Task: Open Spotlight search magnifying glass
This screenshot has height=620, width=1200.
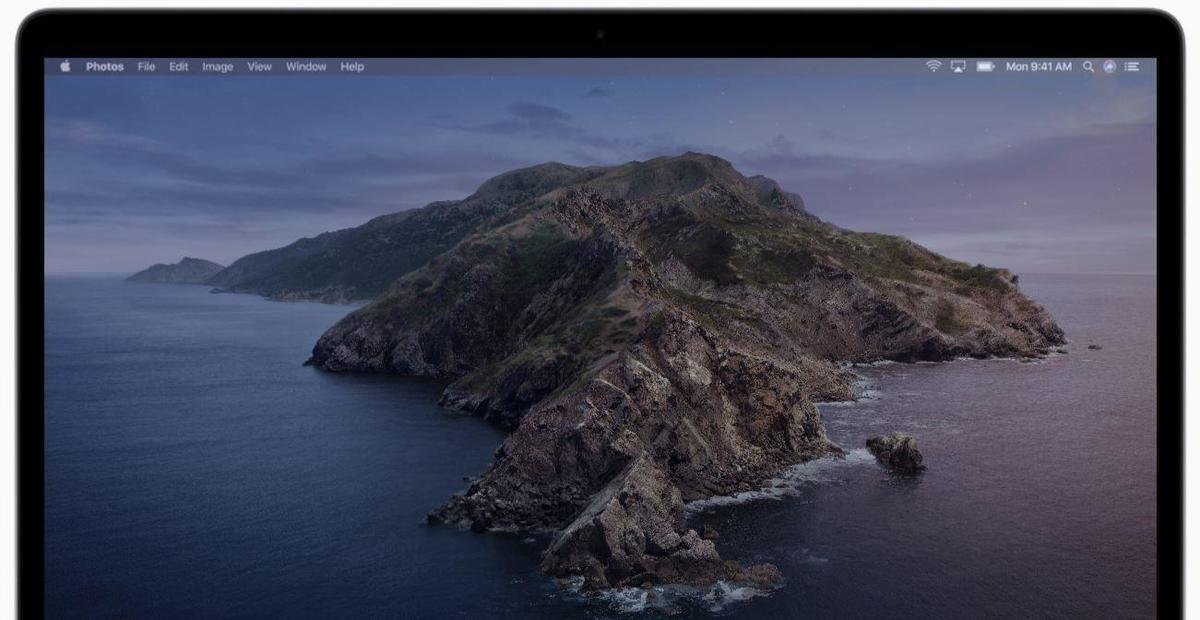Action: (x=1088, y=67)
